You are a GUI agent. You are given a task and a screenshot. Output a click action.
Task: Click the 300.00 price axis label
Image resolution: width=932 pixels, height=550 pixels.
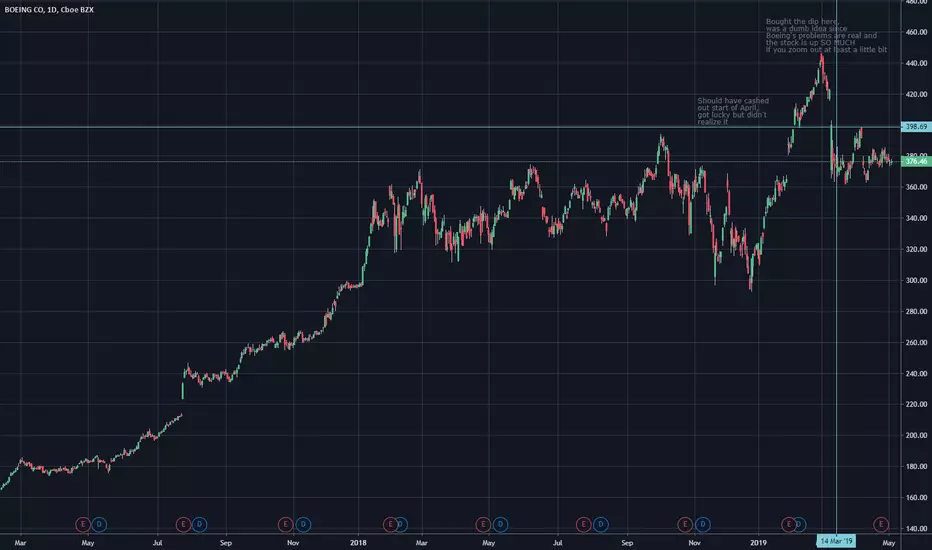click(916, 280)
